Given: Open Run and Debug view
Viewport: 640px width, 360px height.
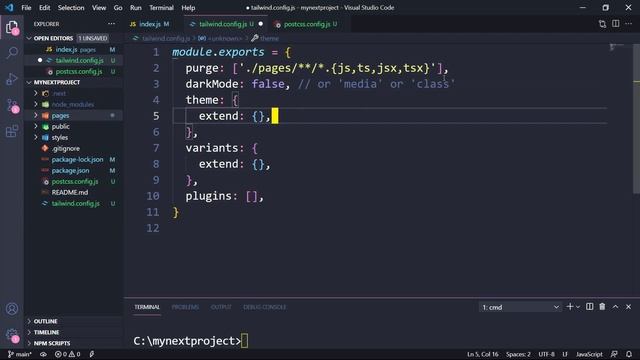Looking at the screenshot, I should pos(12,79).
